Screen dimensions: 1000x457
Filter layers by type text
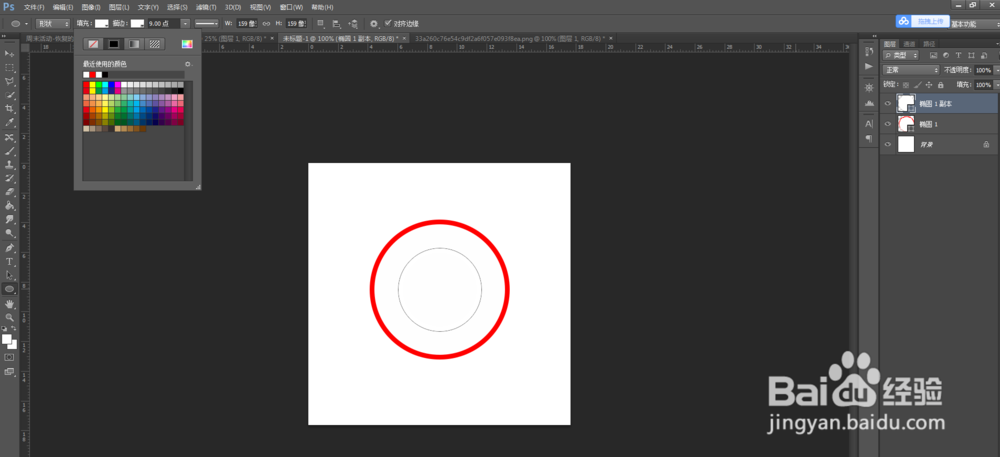(x=958, y=55)
